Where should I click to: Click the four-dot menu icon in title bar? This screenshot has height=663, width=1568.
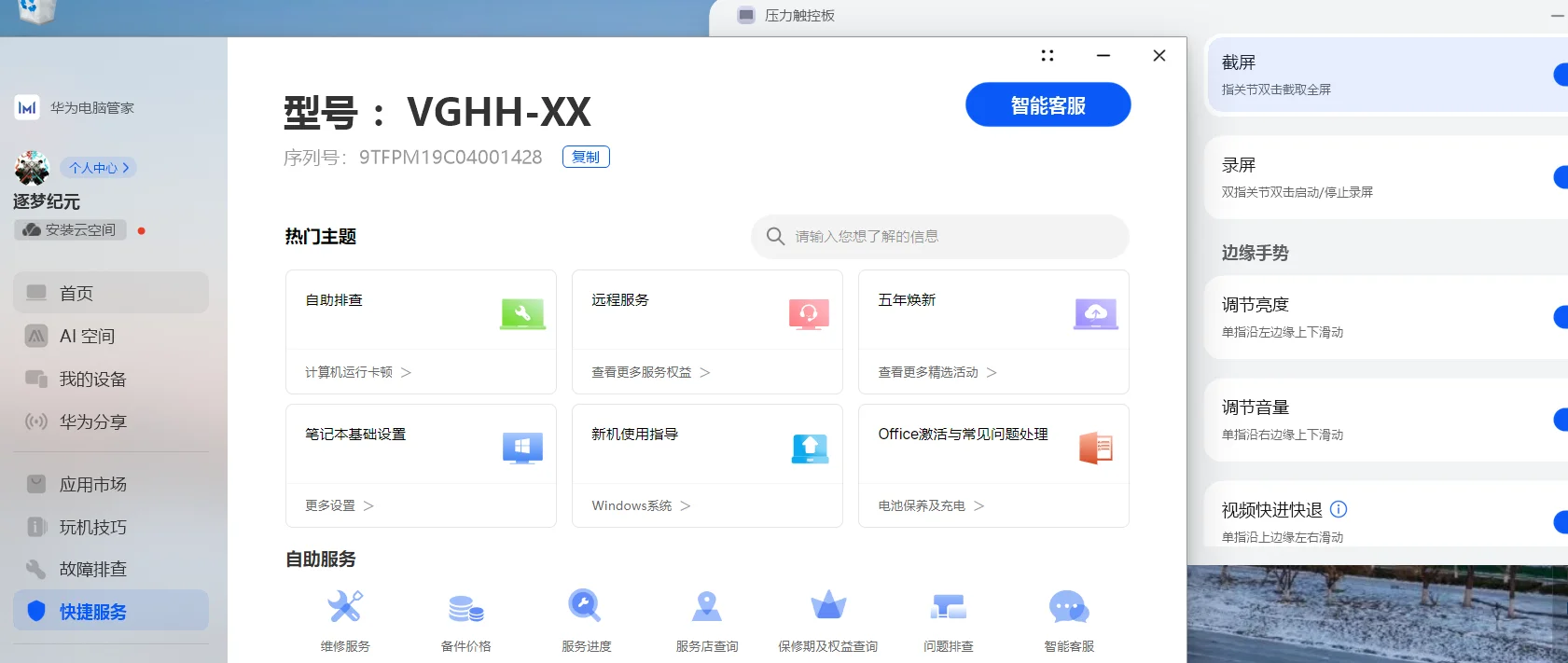click(1048, 56)
